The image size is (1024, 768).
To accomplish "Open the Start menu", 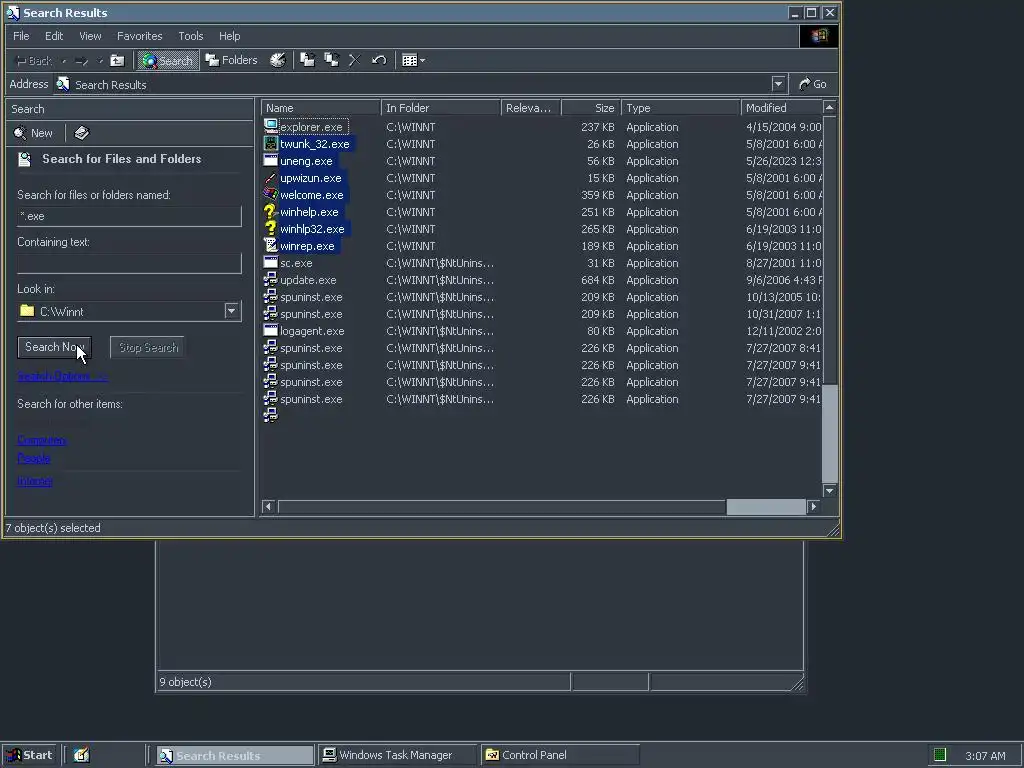I will [x=29, y=755].
